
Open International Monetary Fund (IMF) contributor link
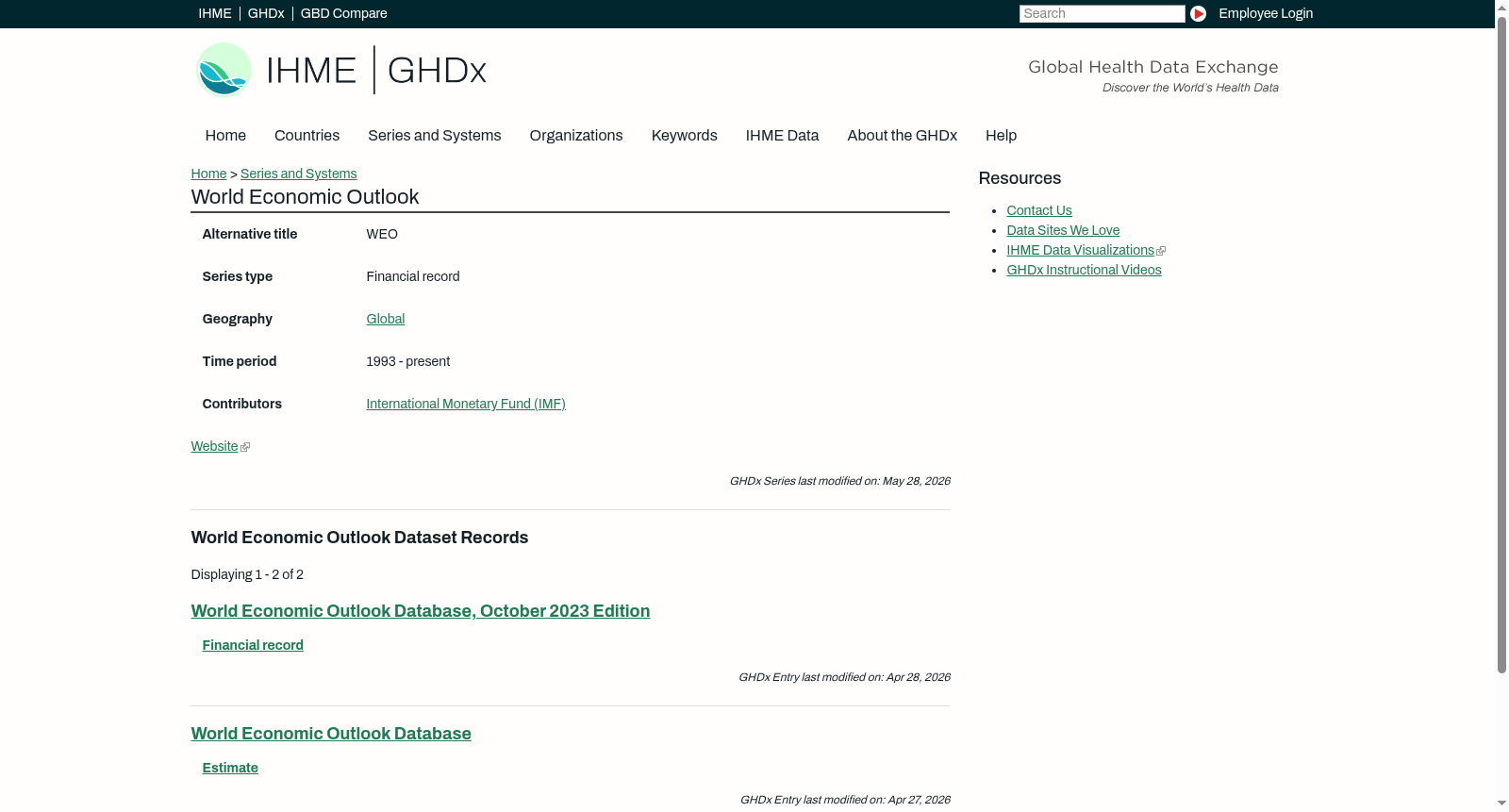point(466,404)
